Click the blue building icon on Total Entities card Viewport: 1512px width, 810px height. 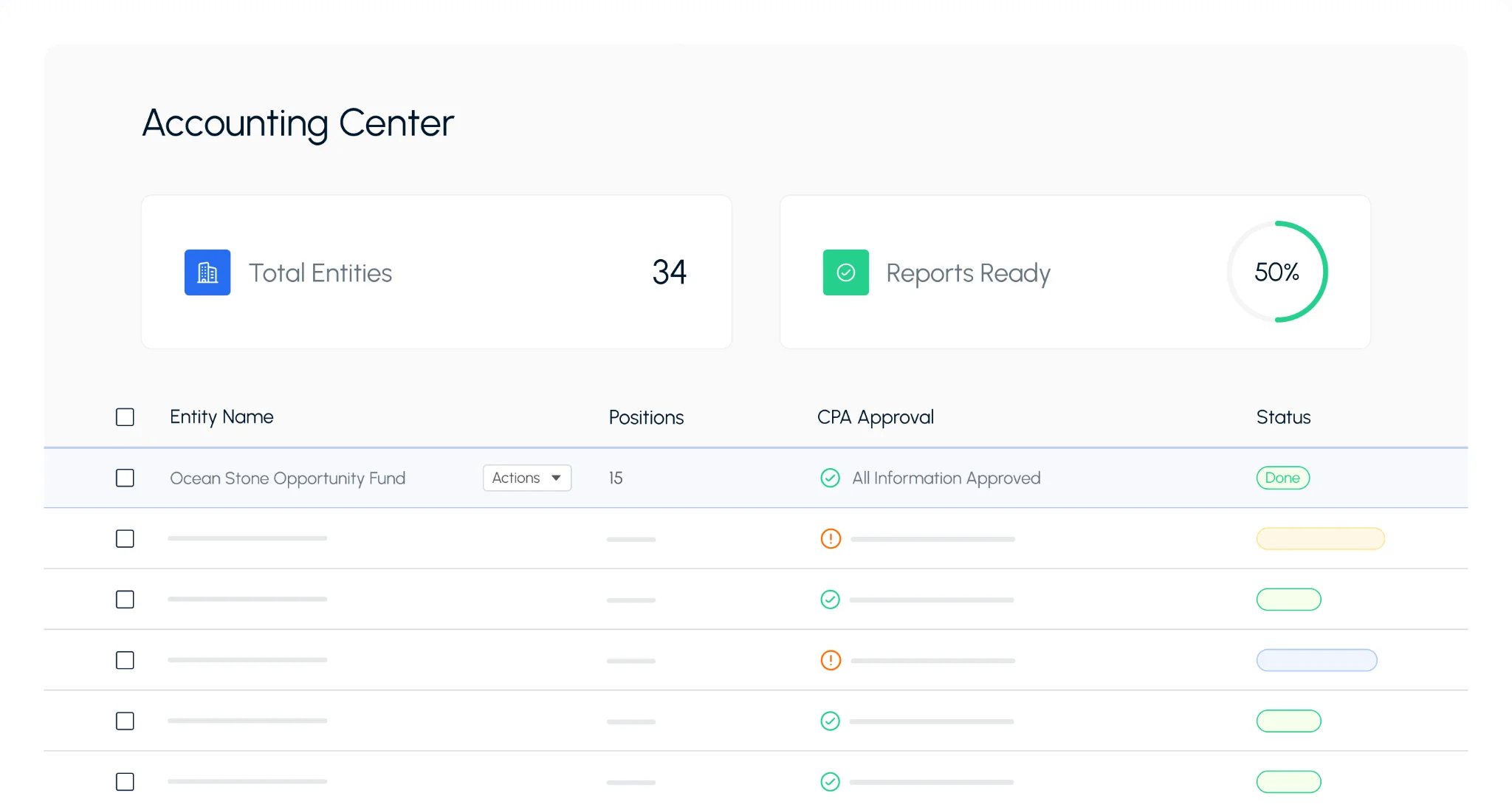coord(207,272)
